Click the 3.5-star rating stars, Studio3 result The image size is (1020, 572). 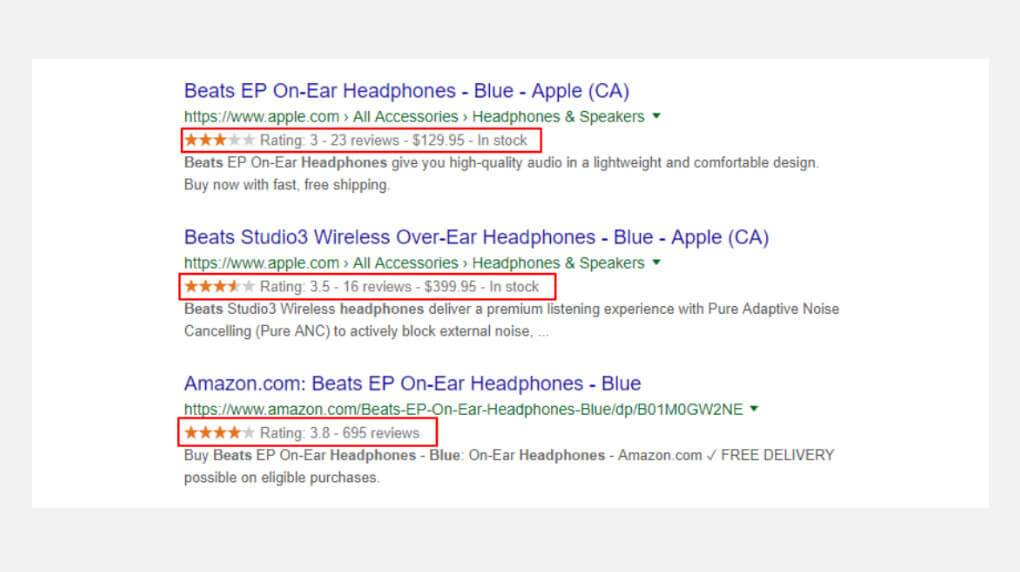219,287
